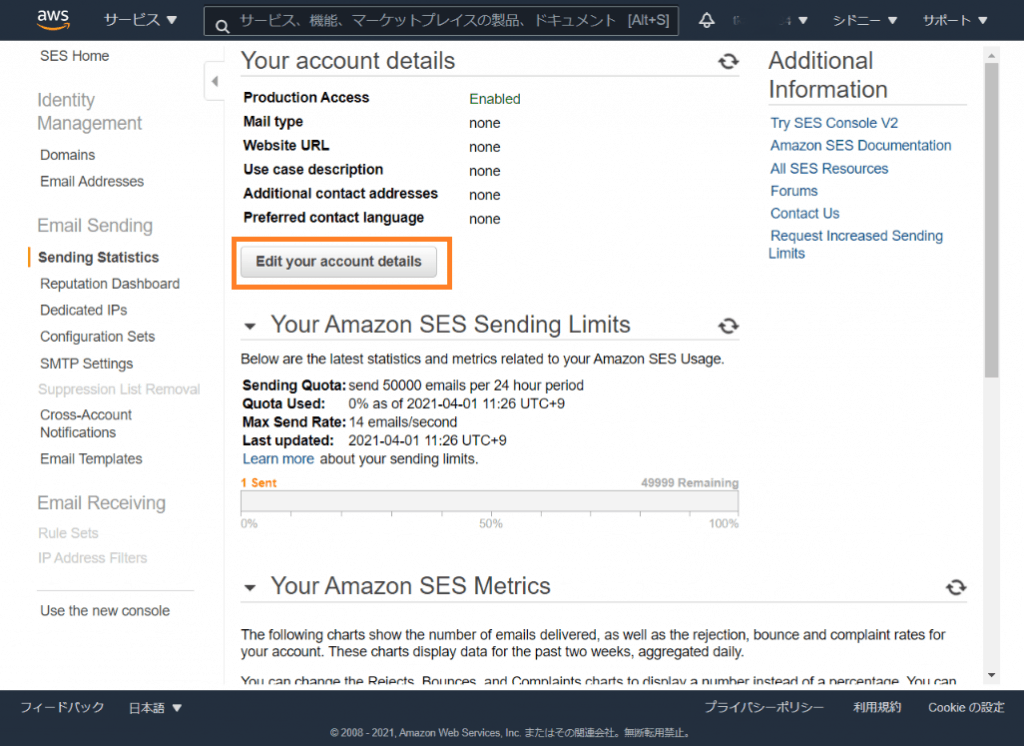Open All SES Resources link
1024x746 pixels.
(x=829, y=169)
